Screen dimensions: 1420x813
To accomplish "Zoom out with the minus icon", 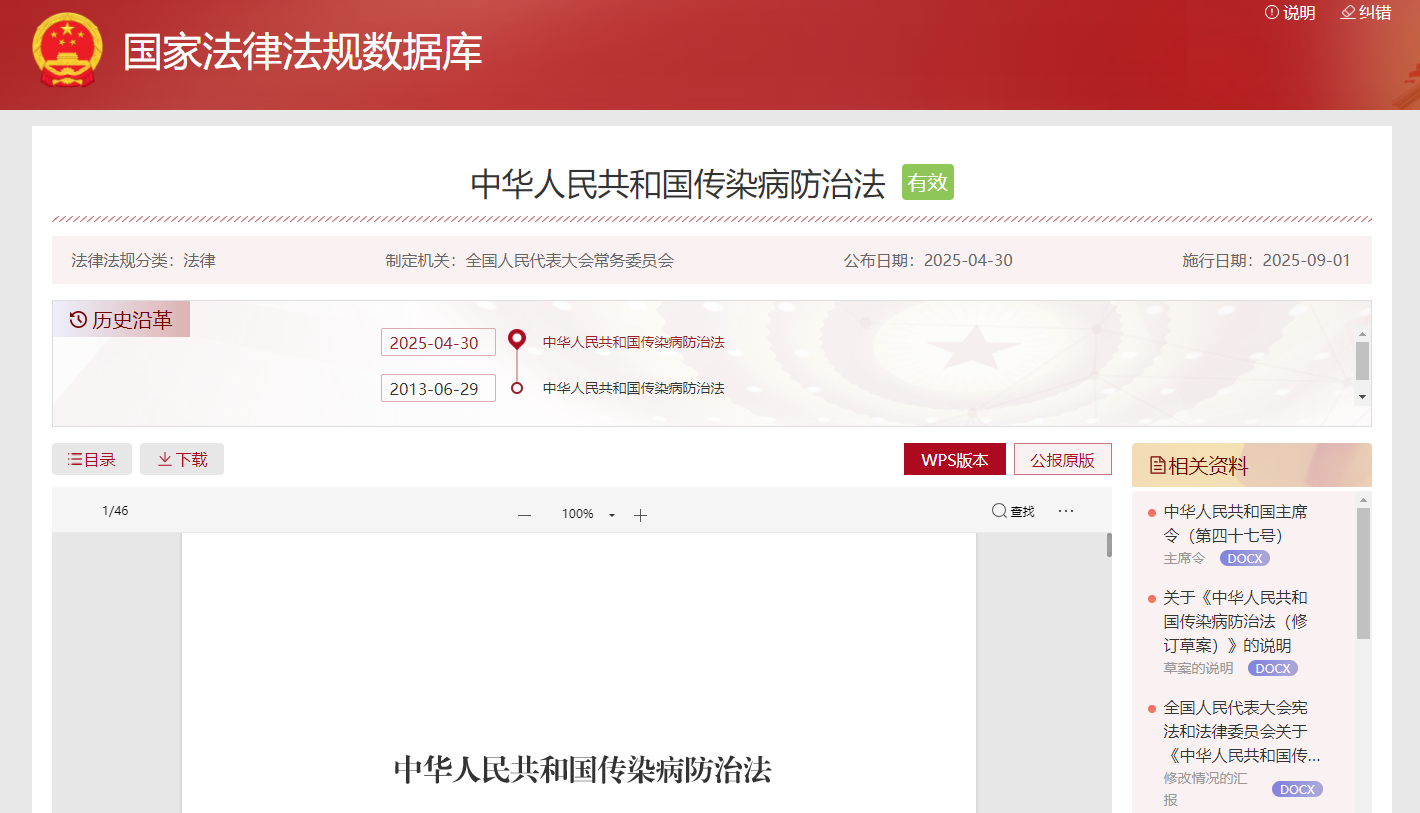I will [524, 515].
